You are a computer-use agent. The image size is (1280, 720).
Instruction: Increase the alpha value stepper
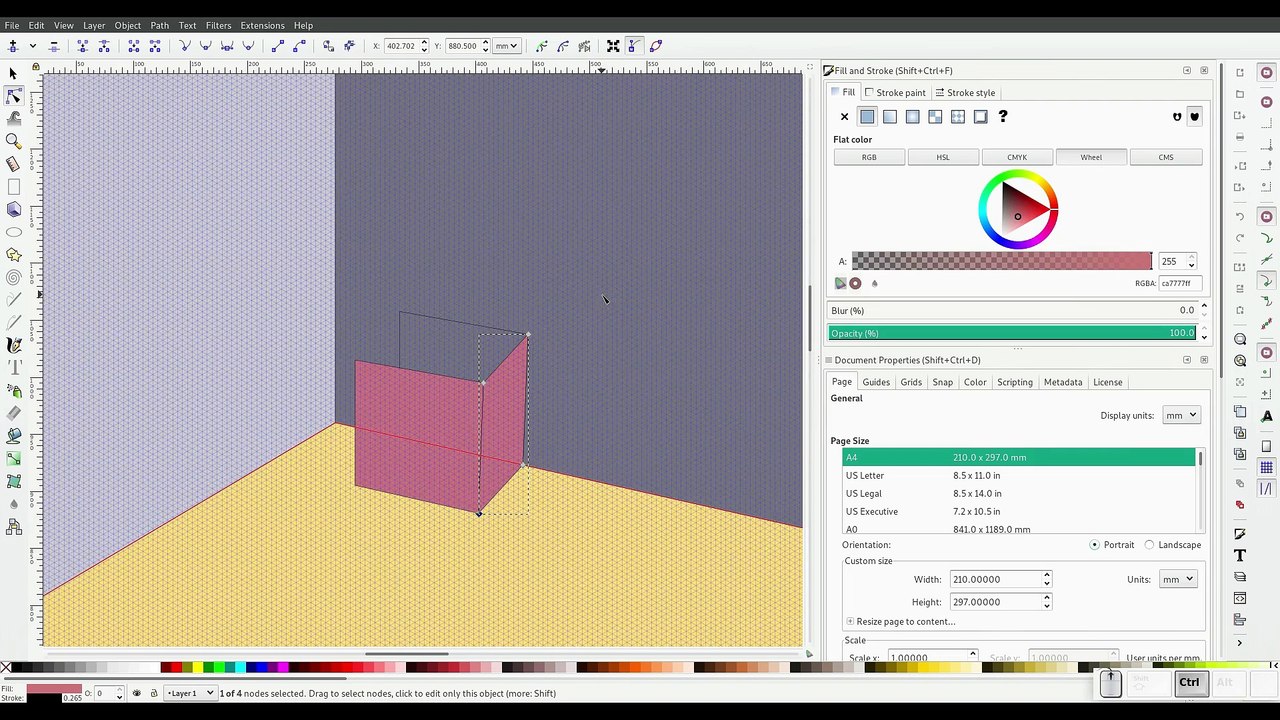point(1191,257)
